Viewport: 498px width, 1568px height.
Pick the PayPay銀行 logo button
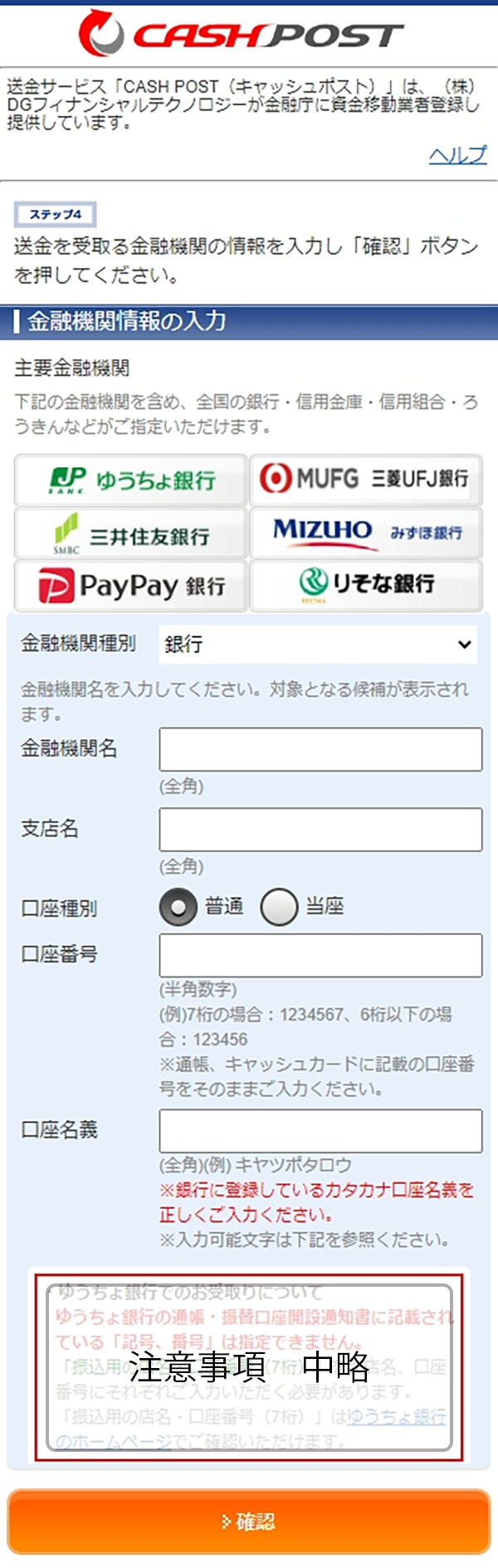coord(131,586)
